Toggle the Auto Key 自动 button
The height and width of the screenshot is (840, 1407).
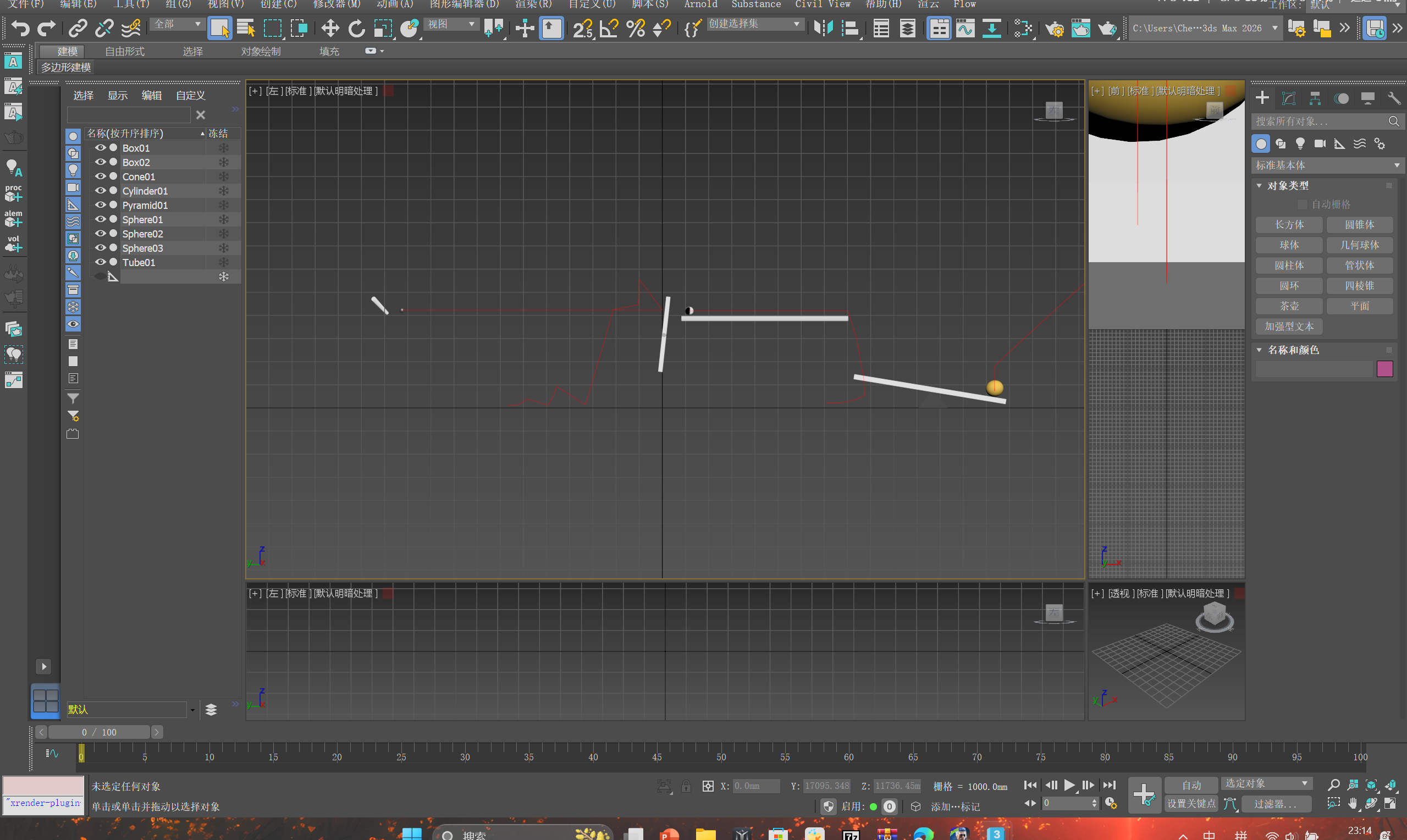tap(1191, 785)
